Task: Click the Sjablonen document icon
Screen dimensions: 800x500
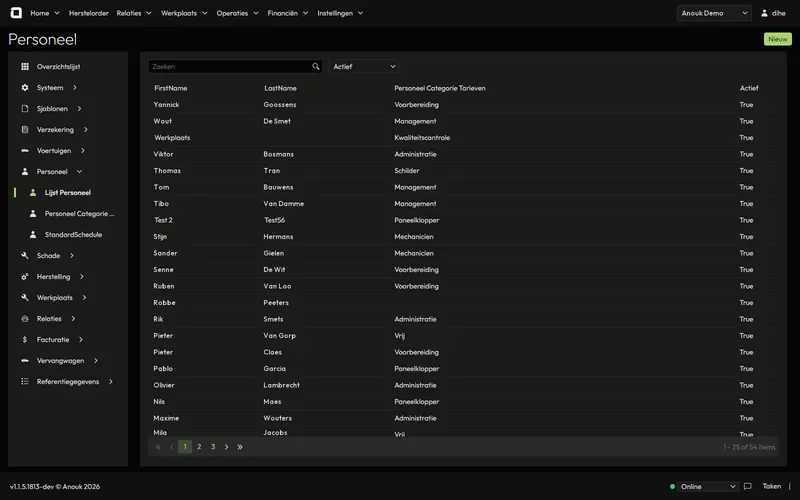Action: point(24,108)
